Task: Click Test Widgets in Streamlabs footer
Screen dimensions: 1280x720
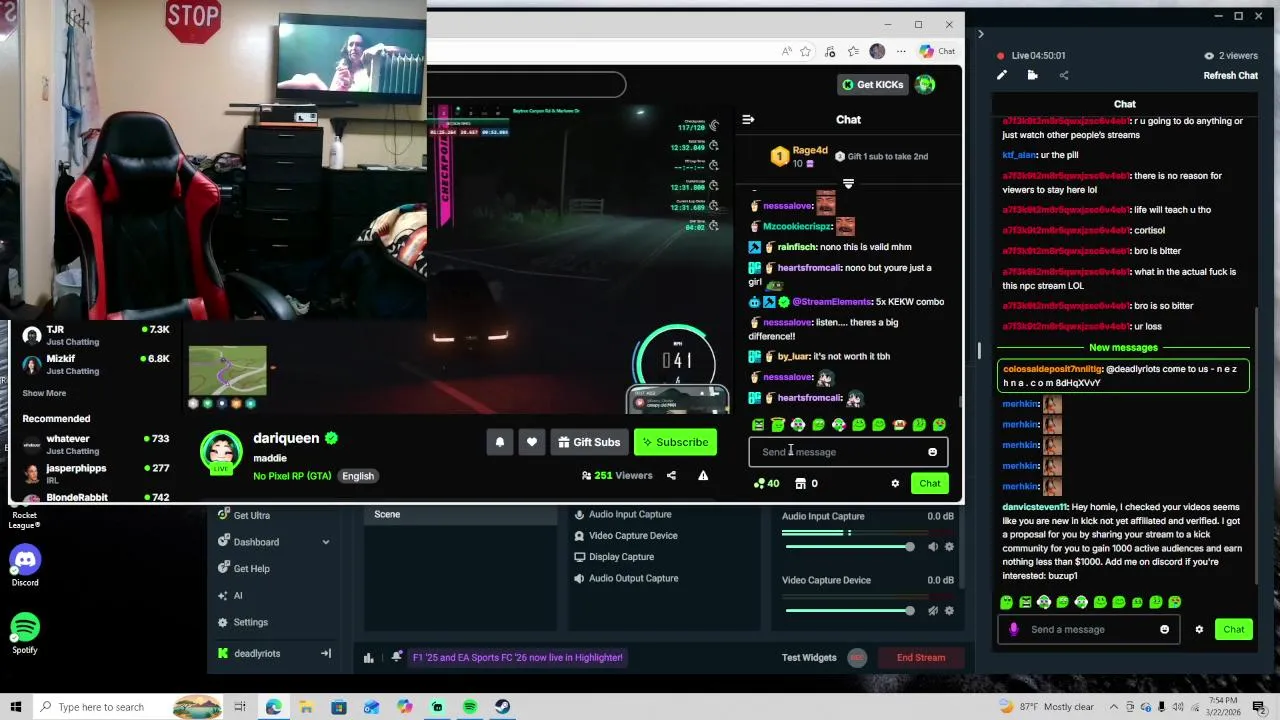Action: (809, 657)
